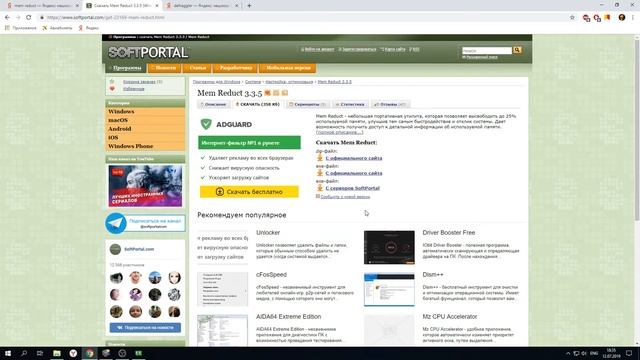Viewport: 640px width, 360px height.
Task: Click 'Подписаться на канал' Telegram banner
Action: coord(155,223)
